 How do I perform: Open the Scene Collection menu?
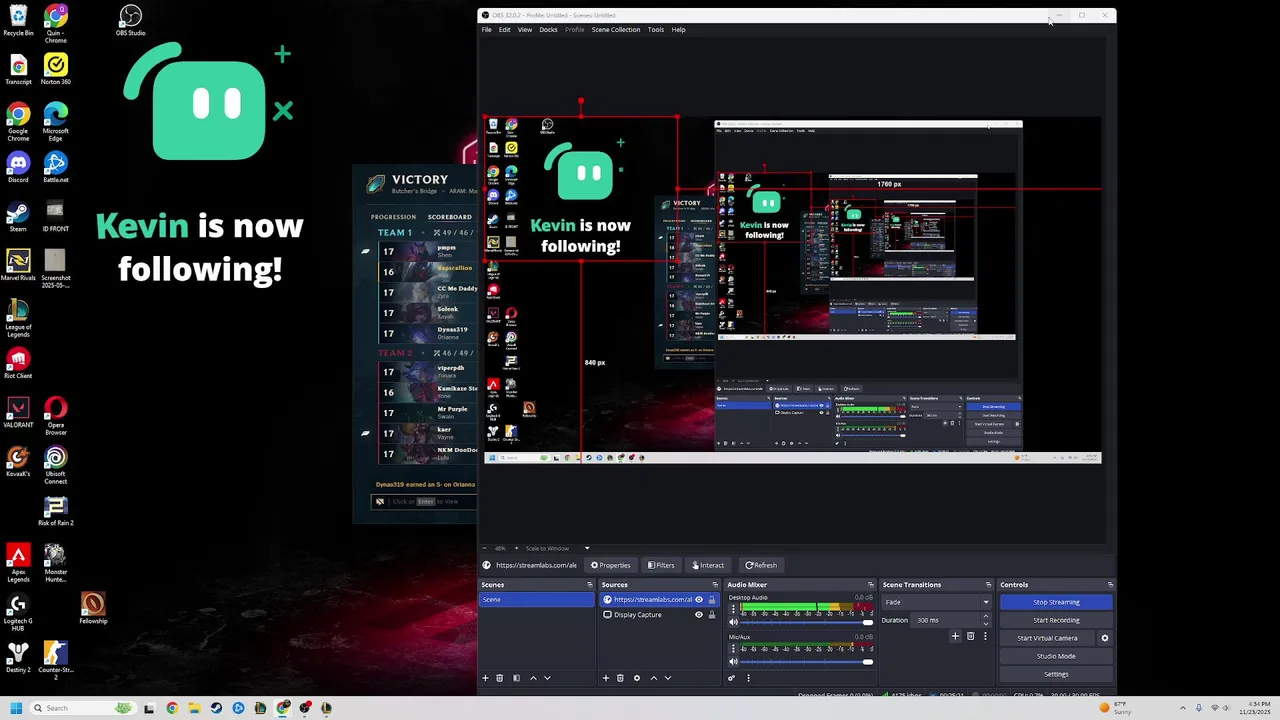pyautogui.click(x=616, y=29)
